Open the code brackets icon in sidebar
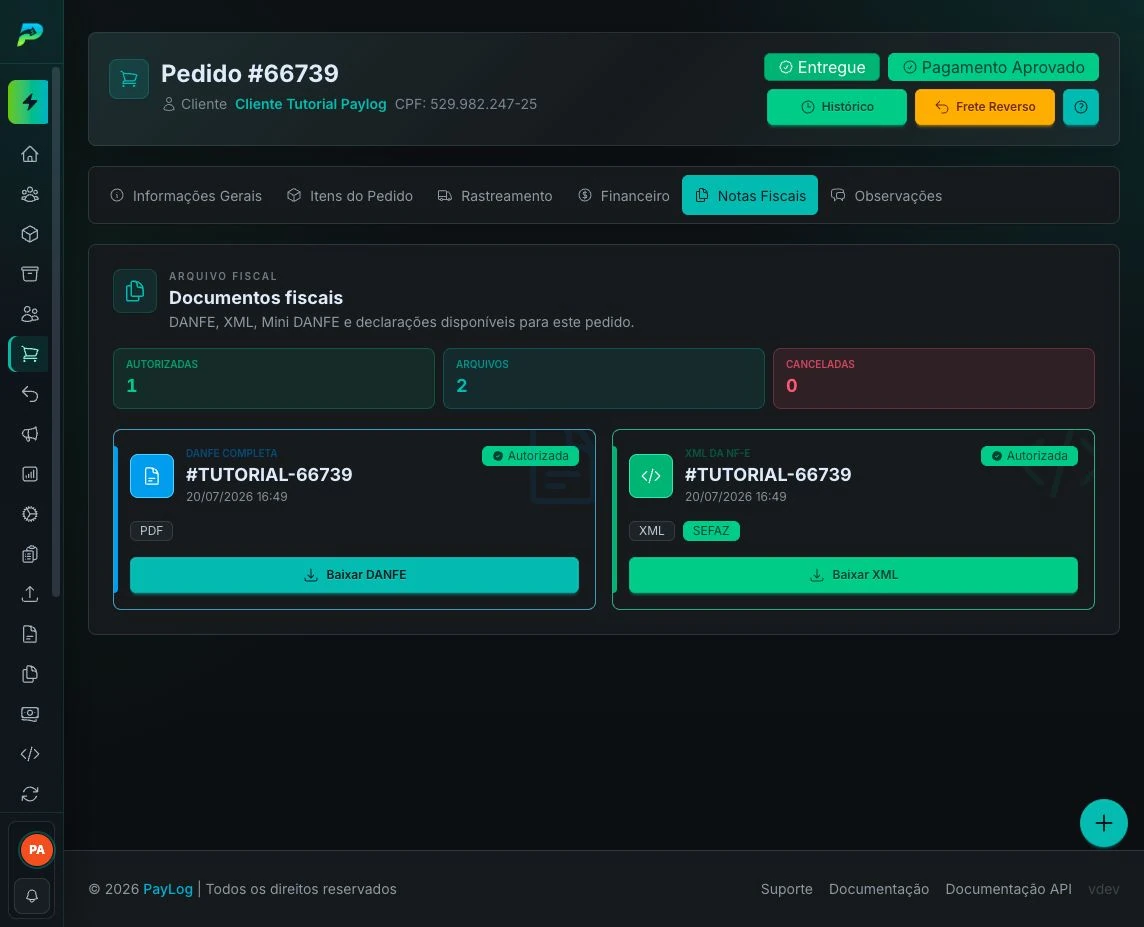The image size is (1144, 927). (30, 754)
